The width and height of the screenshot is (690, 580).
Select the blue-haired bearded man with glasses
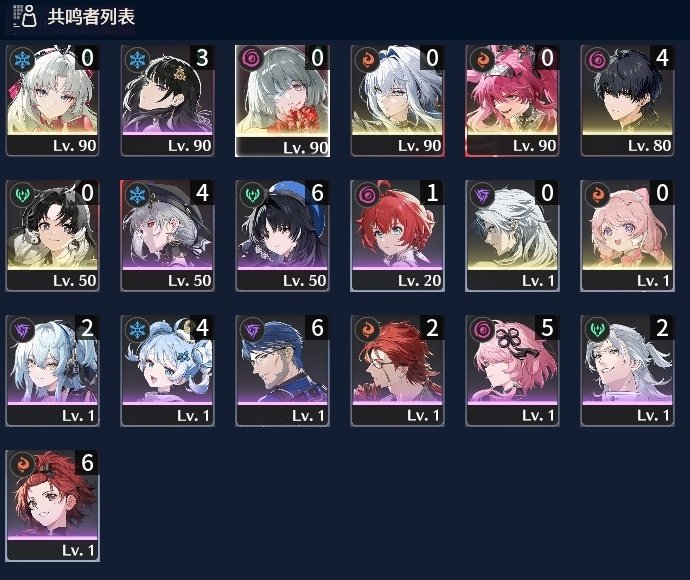(x=283, y=371)
